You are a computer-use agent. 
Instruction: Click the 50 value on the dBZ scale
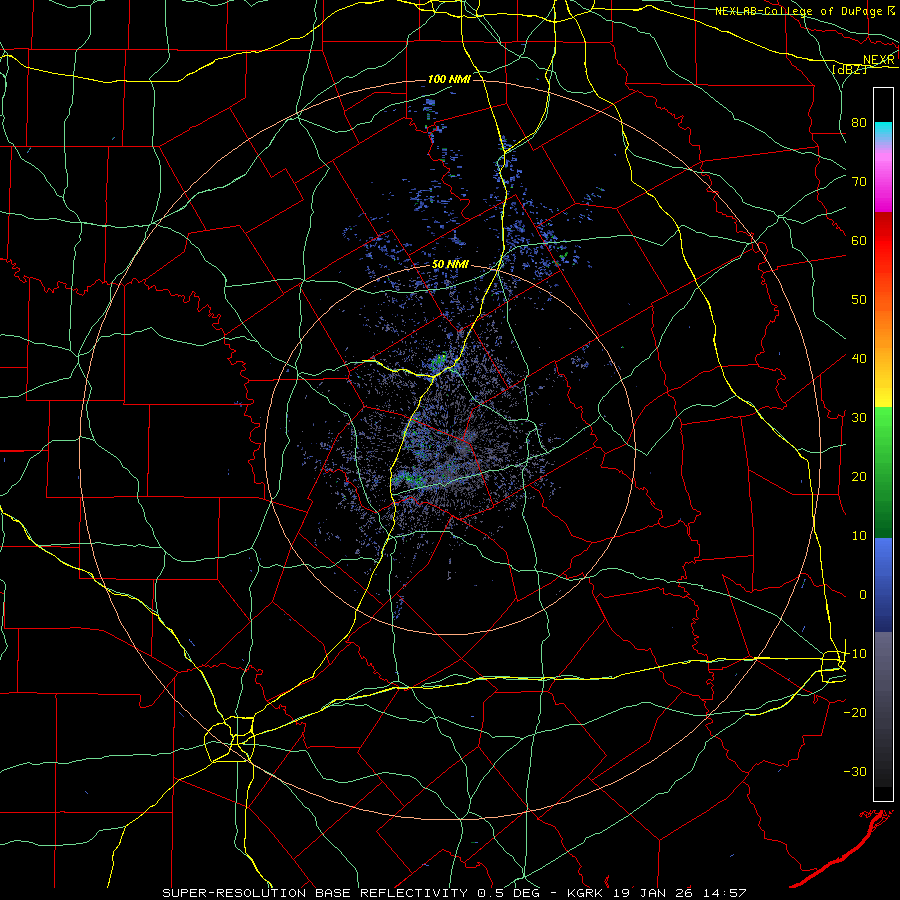859,300
